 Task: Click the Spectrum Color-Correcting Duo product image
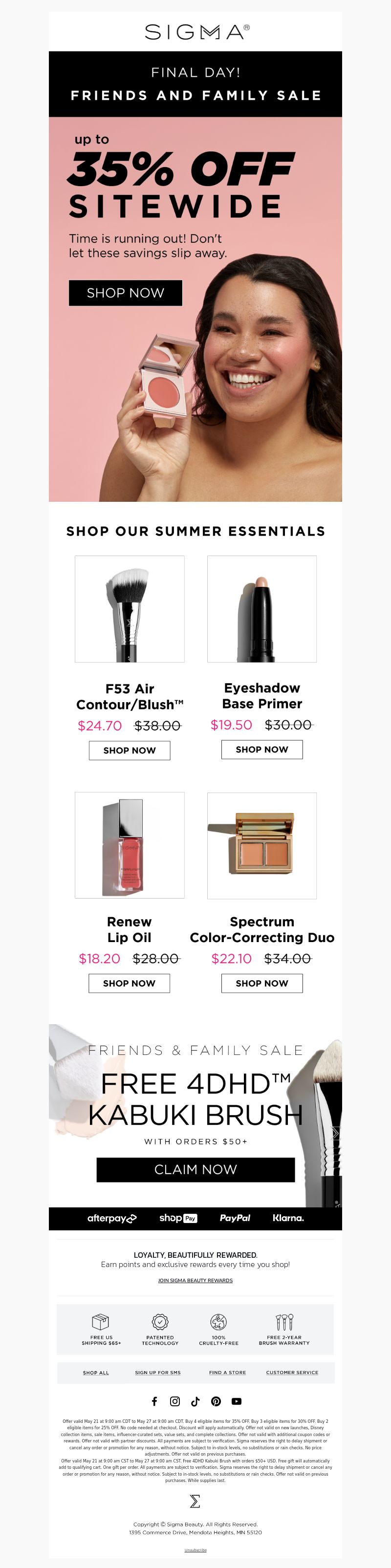(262, 845)
